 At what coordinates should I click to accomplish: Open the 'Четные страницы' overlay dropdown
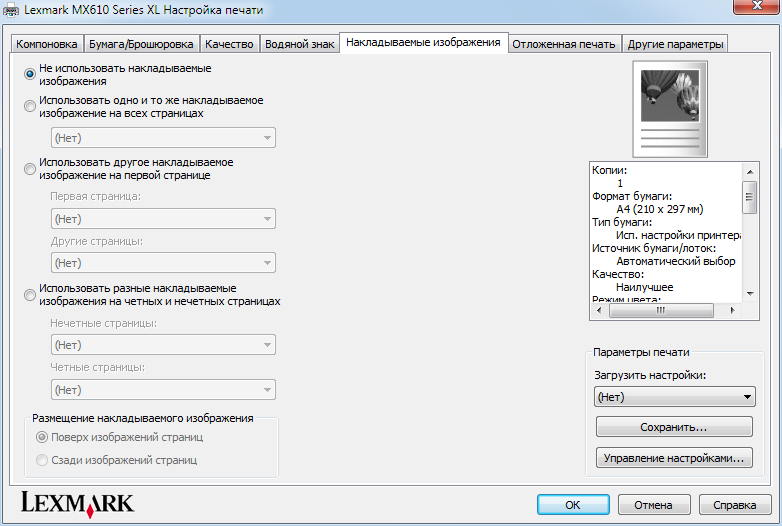(163, 389)
